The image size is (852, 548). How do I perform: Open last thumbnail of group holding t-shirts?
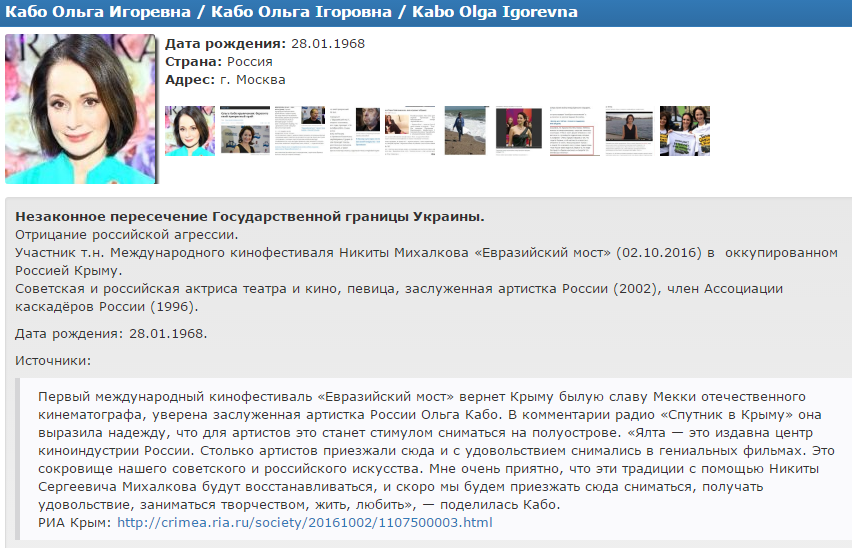click(x=685, y=130)
